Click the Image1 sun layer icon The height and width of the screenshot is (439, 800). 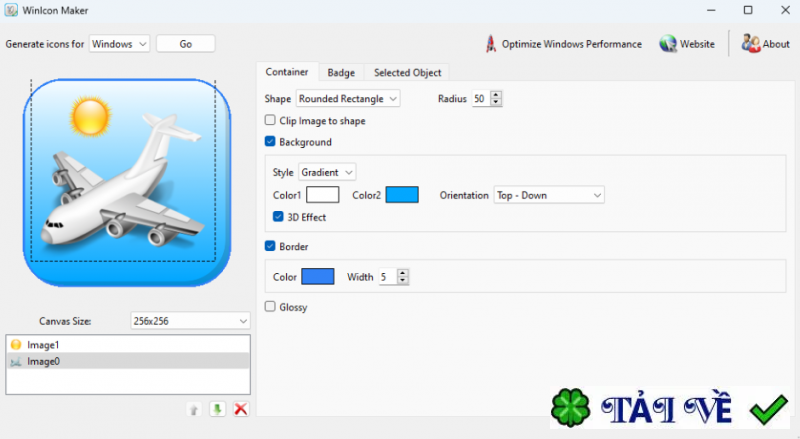click(16, 345)
